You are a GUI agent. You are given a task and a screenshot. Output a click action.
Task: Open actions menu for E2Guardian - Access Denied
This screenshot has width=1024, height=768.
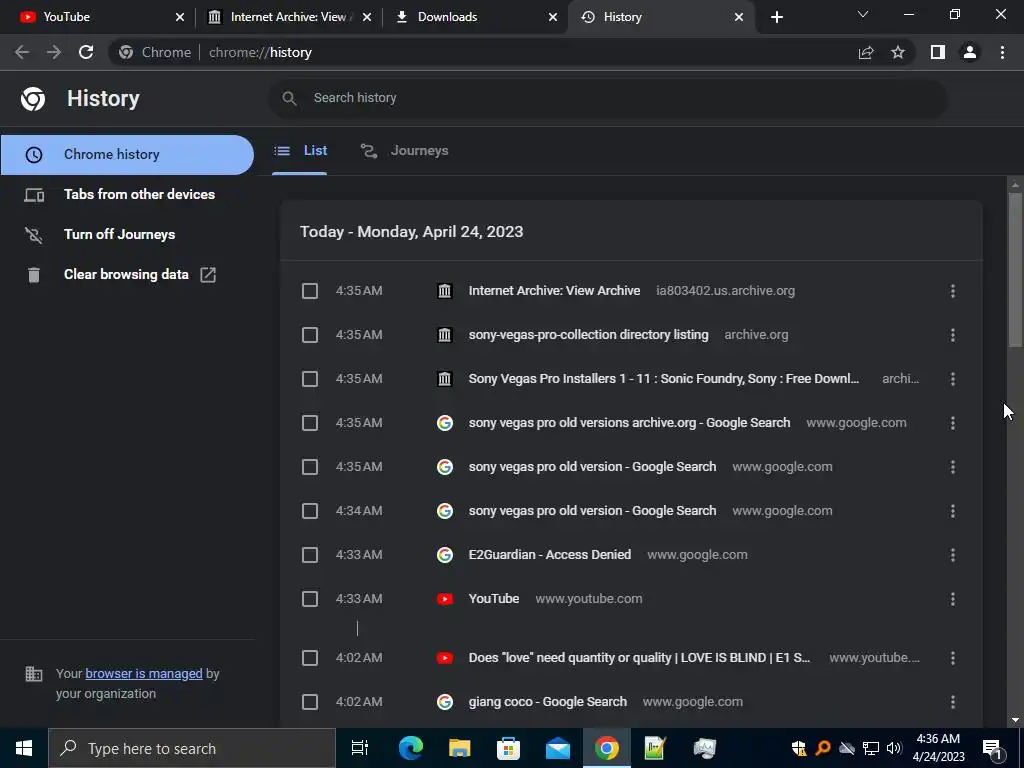(x=953, y=555)
